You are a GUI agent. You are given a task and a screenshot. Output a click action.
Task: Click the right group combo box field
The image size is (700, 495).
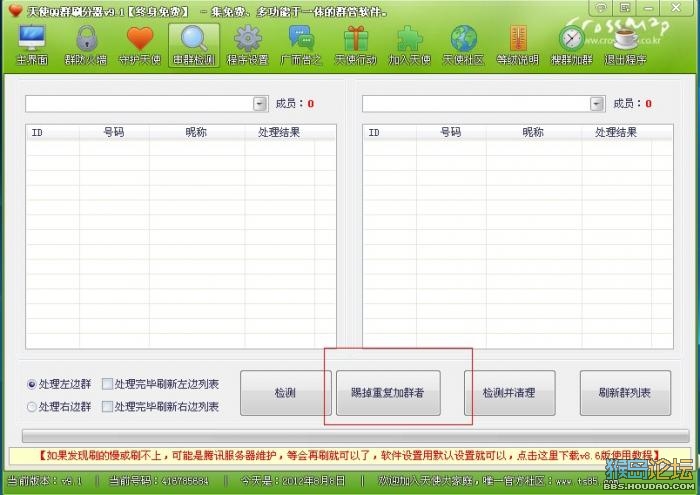(483, 104)
